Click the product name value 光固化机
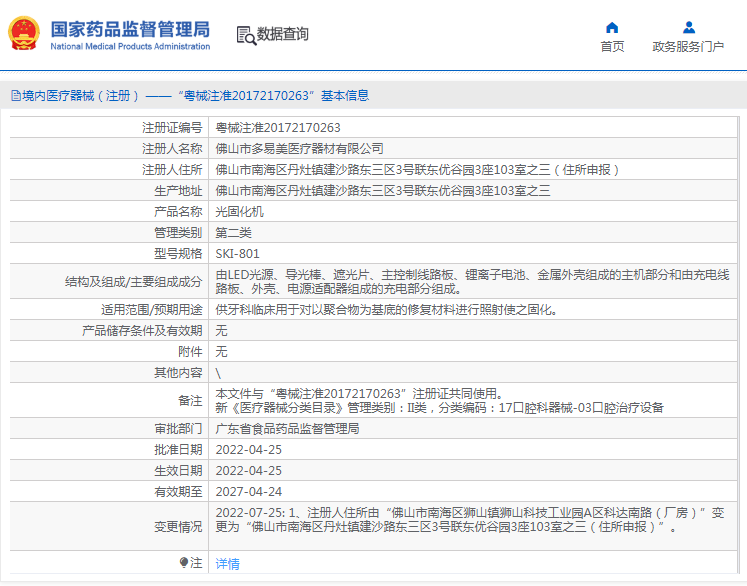This screenshot has height=586, width=747. click(240, 212)
